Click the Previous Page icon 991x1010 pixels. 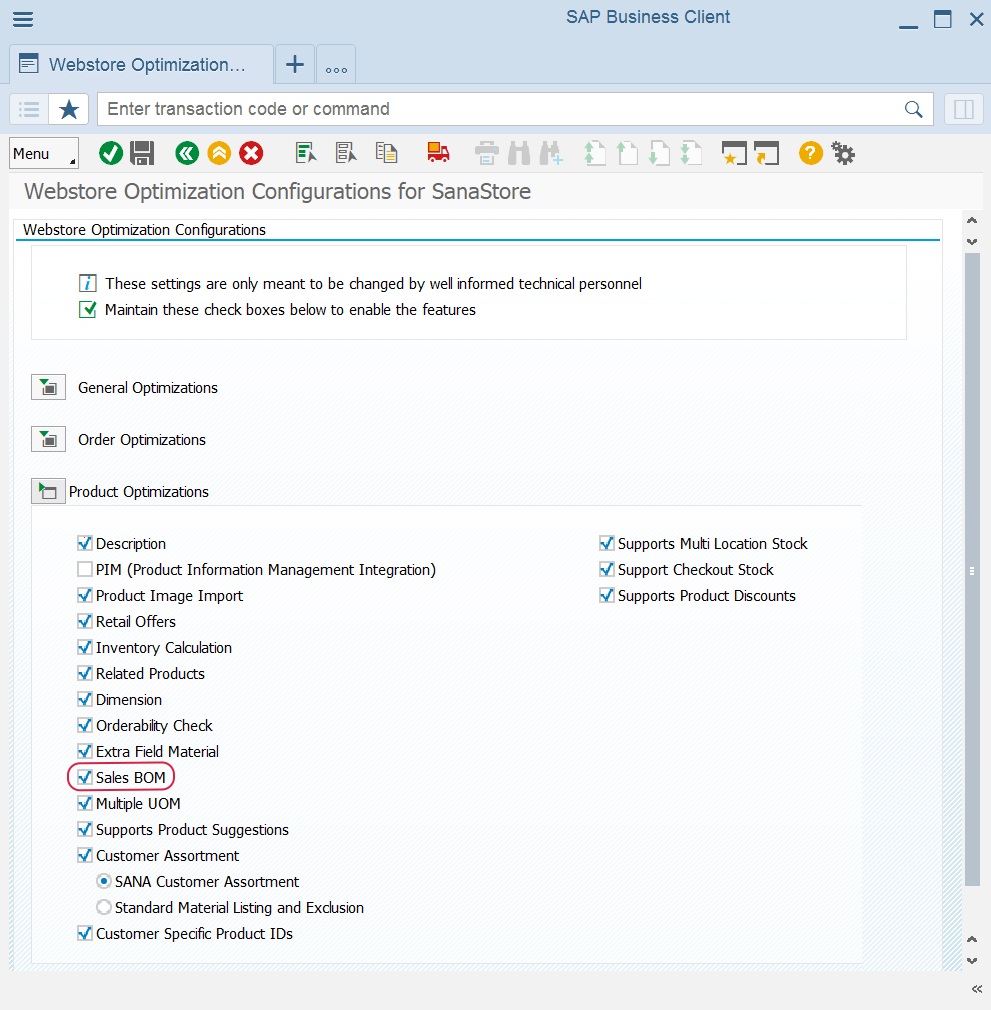(x=627, y=153)
